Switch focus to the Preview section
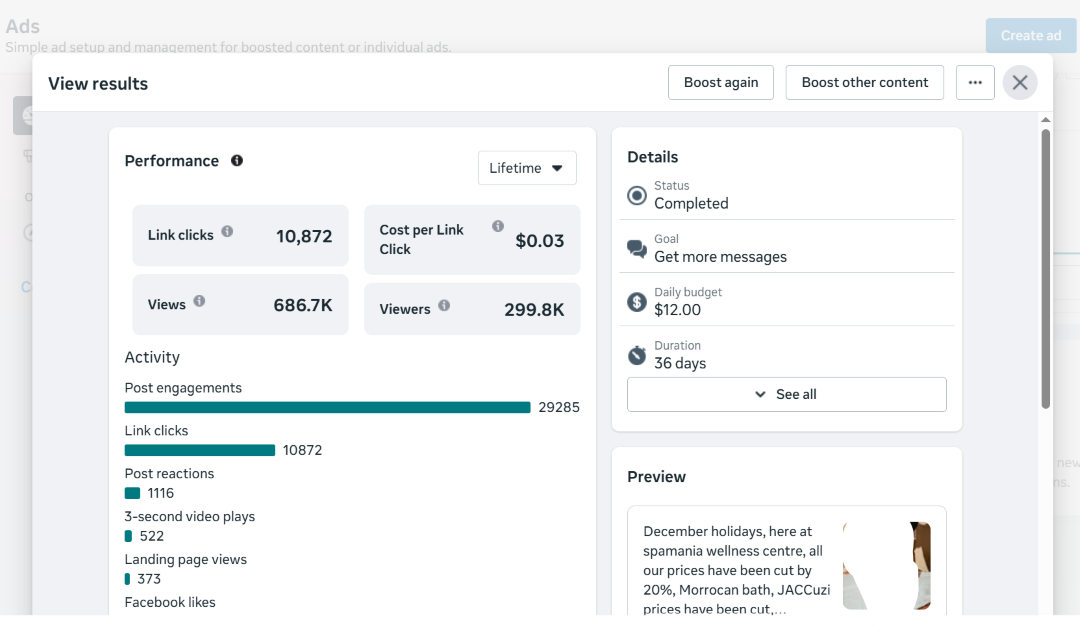This screenshot has width=1080, height=633. 656,477
